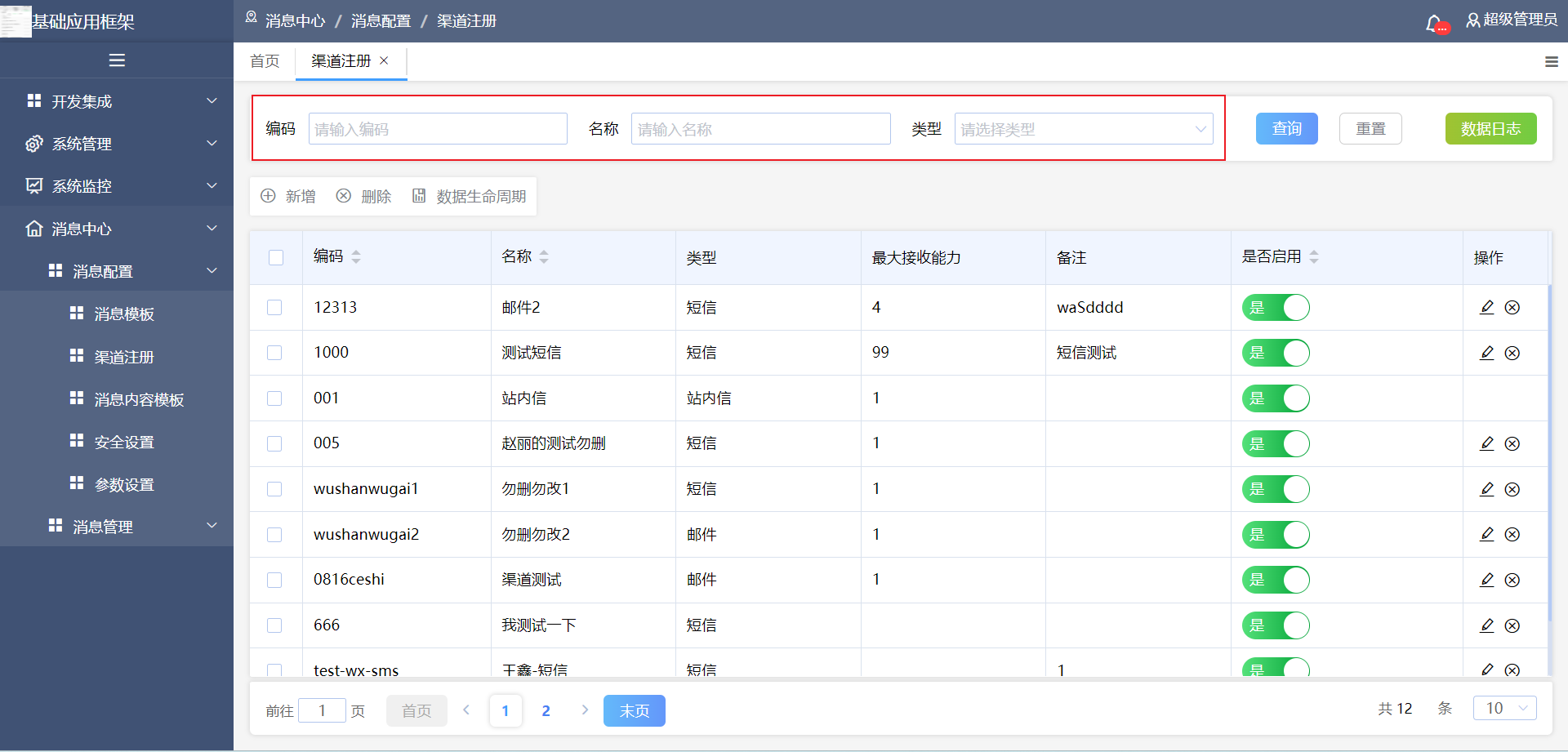Open page size dropdown showing 10
This screenshot has height=752, width=1568.
[1504, 708]
